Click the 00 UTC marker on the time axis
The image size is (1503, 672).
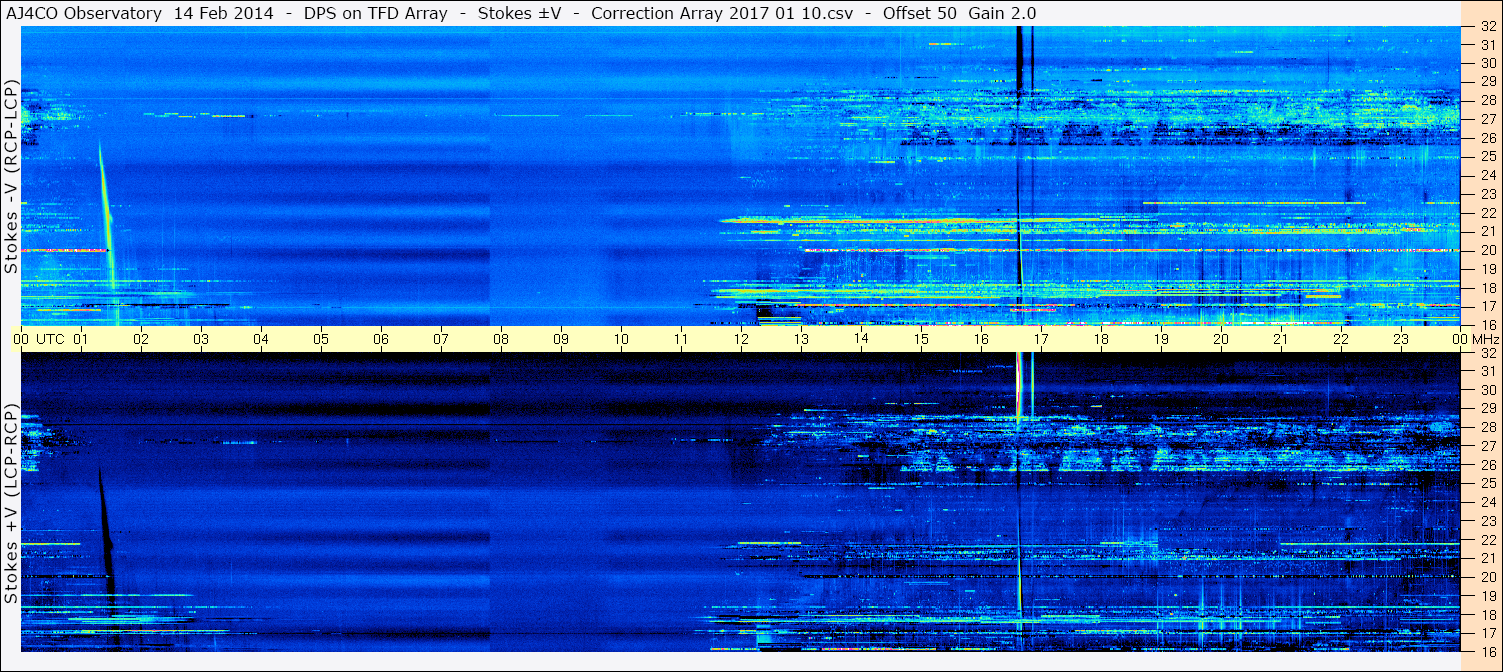tap(40, 339)
